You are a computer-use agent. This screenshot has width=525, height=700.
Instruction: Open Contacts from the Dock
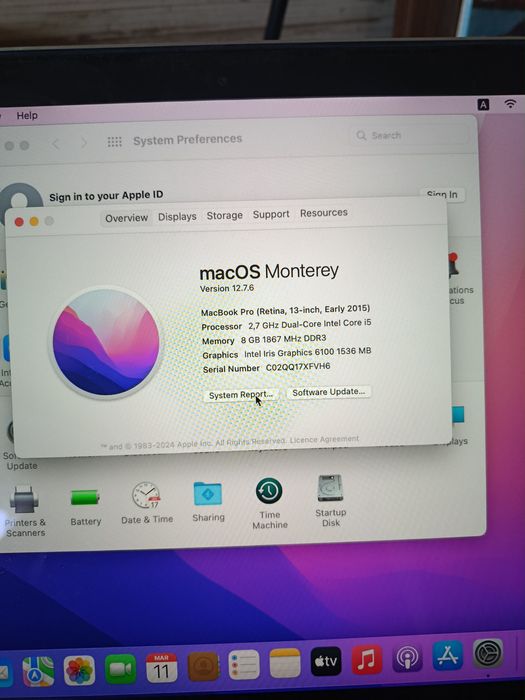(203, 667)
